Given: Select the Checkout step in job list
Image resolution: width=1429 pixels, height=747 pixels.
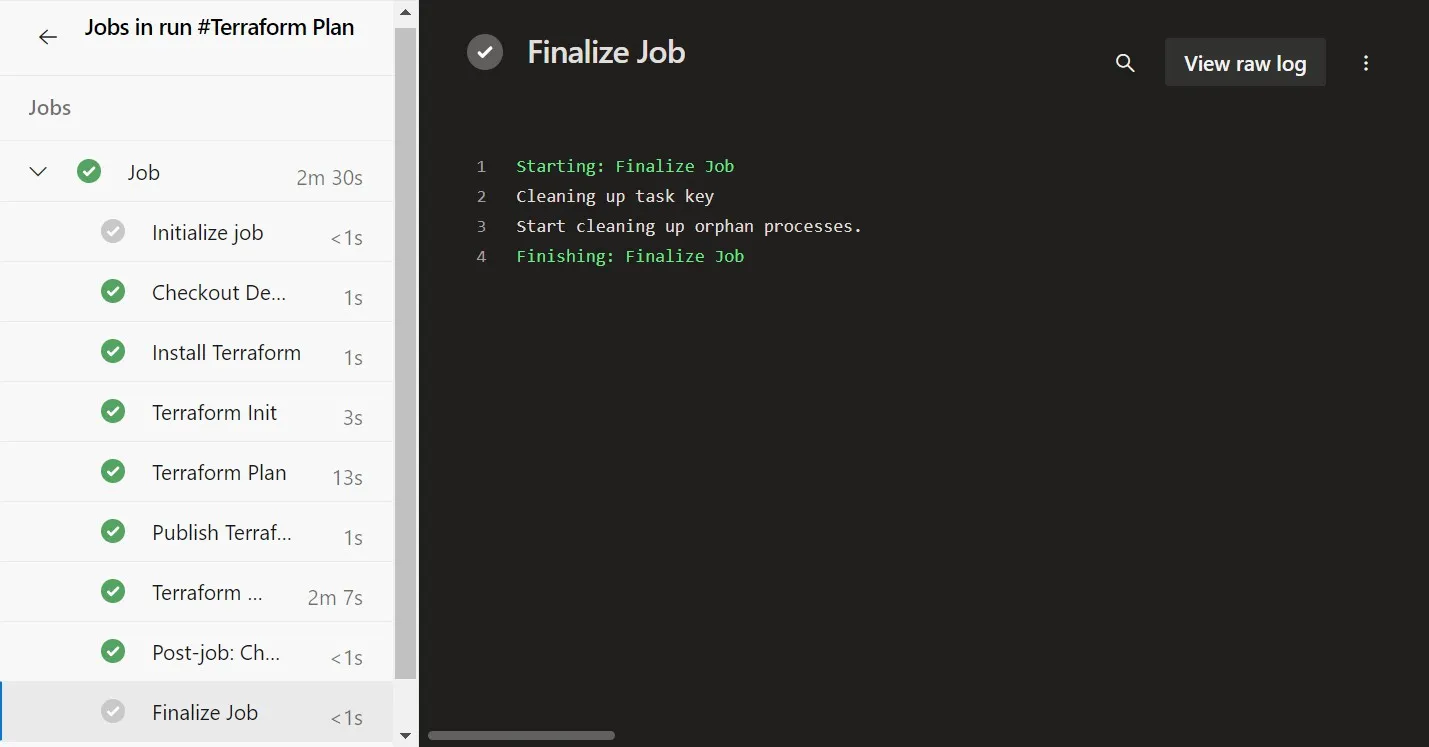Looking at the screenshot, I should click(x=218, y=293).
